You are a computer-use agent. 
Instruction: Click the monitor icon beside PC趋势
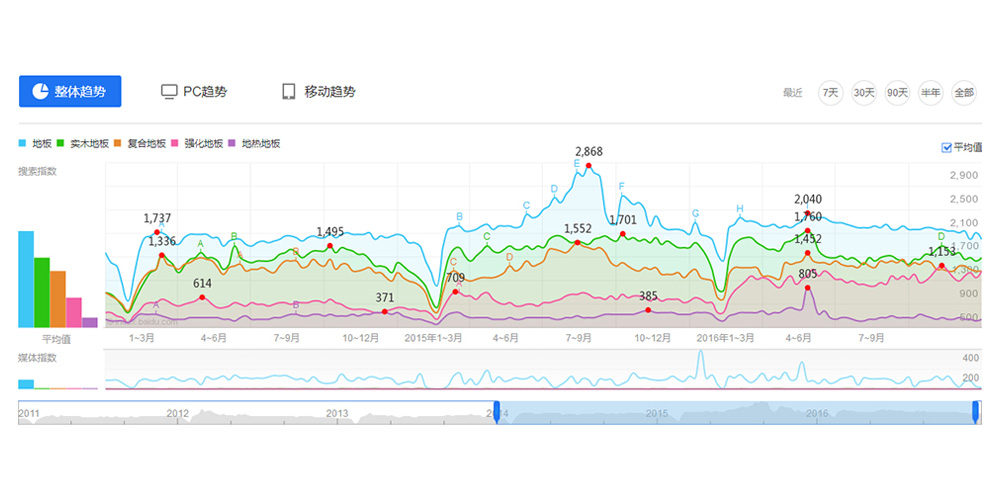(x=169, y=91)
